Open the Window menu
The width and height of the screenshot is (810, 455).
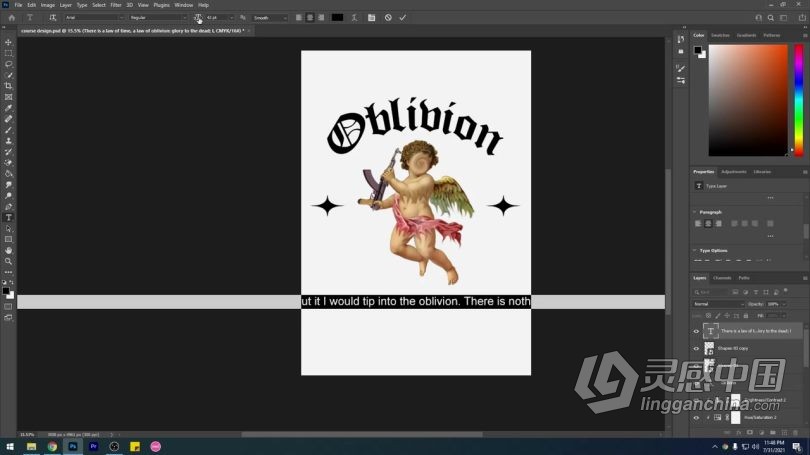183,5
